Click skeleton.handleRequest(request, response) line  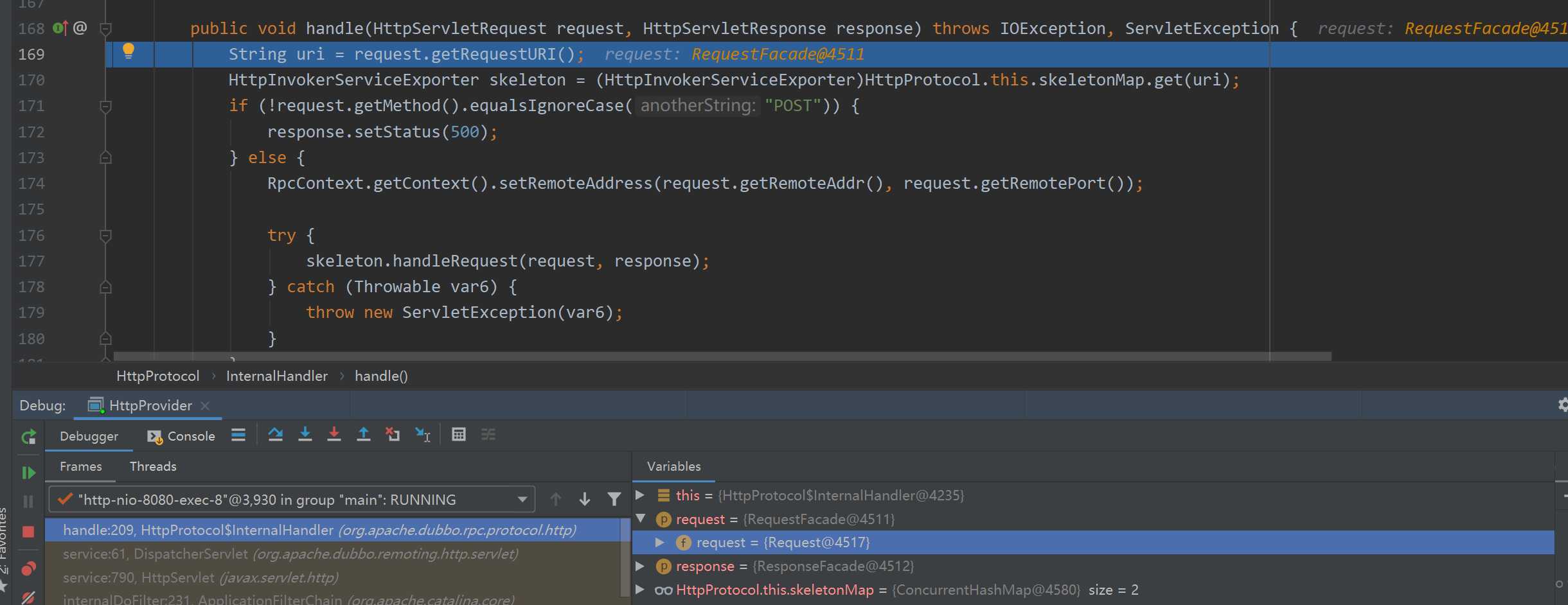pyautogui.click(x=508, y=261)
